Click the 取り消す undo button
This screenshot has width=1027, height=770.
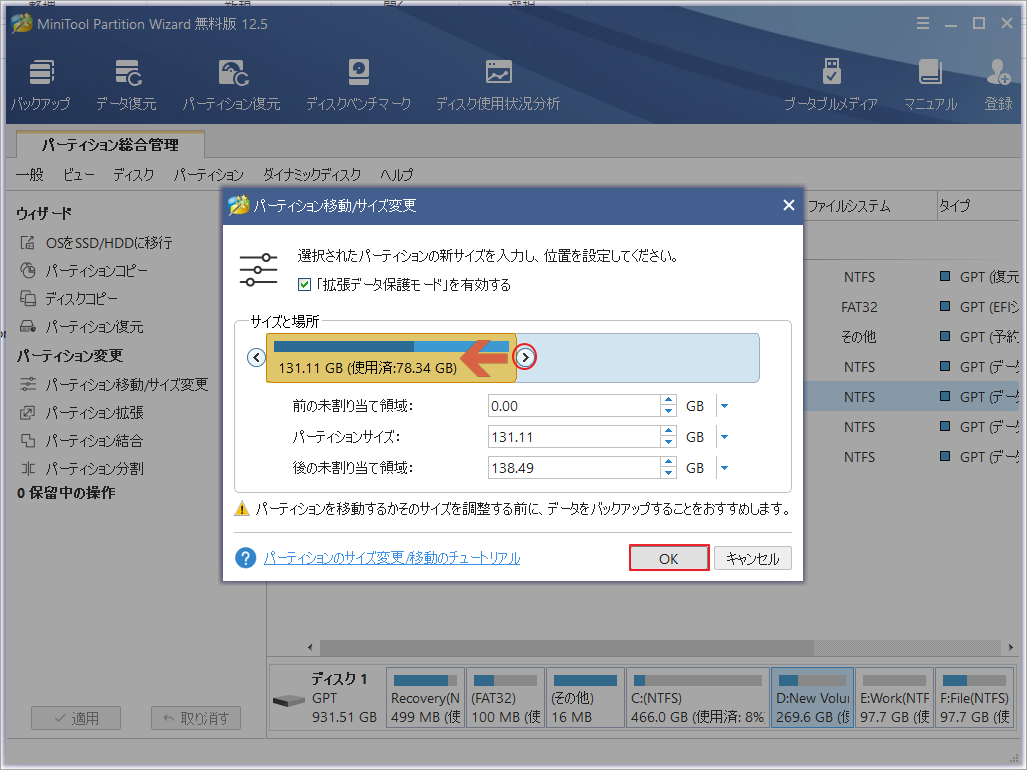196,718
